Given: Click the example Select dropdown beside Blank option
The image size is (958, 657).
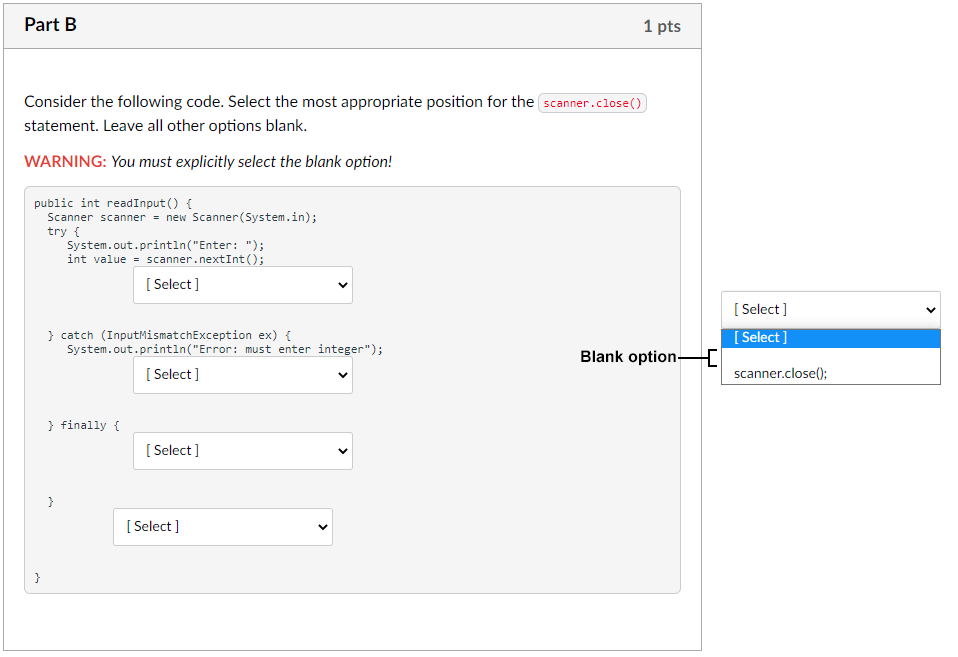Looking at the screenshot, I should tap(830, 310).
